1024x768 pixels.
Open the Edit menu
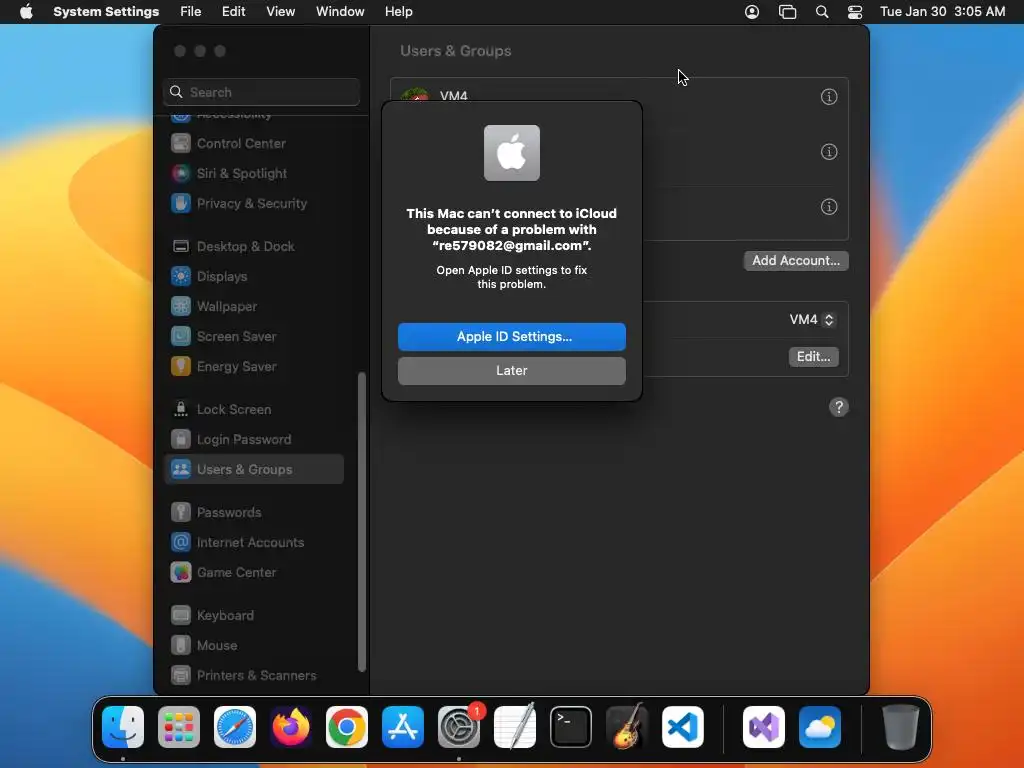pyautogui.click(x=233, y=12)
